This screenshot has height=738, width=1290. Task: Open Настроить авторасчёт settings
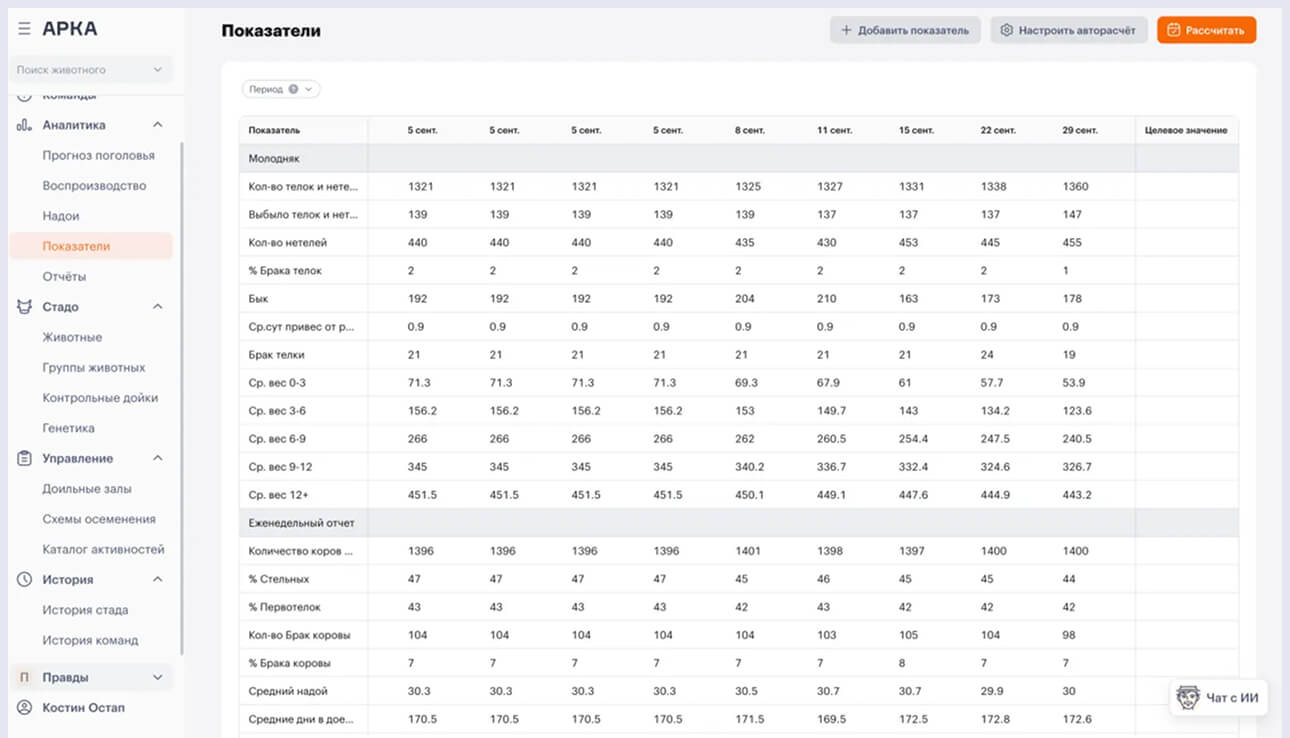tap(1069, 30)
